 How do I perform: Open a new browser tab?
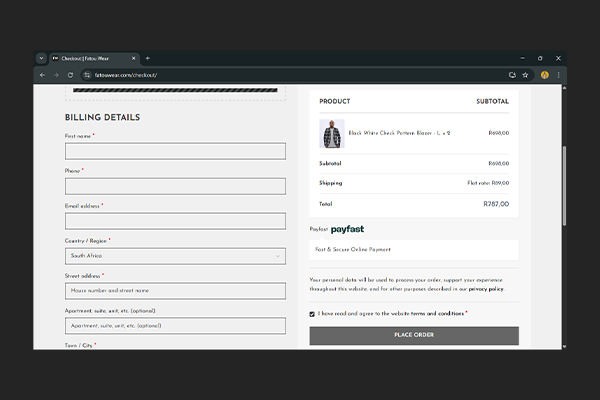pyautogui.click(x=148, y=58)
